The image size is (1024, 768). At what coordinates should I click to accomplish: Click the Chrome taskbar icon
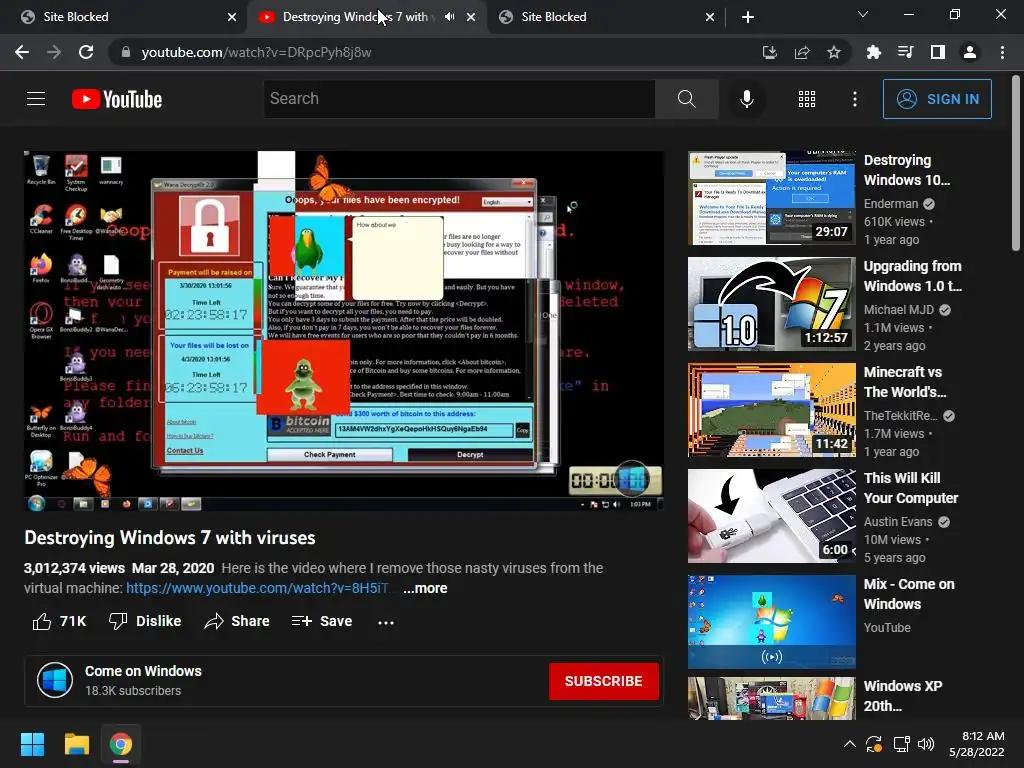click(121, 744)
